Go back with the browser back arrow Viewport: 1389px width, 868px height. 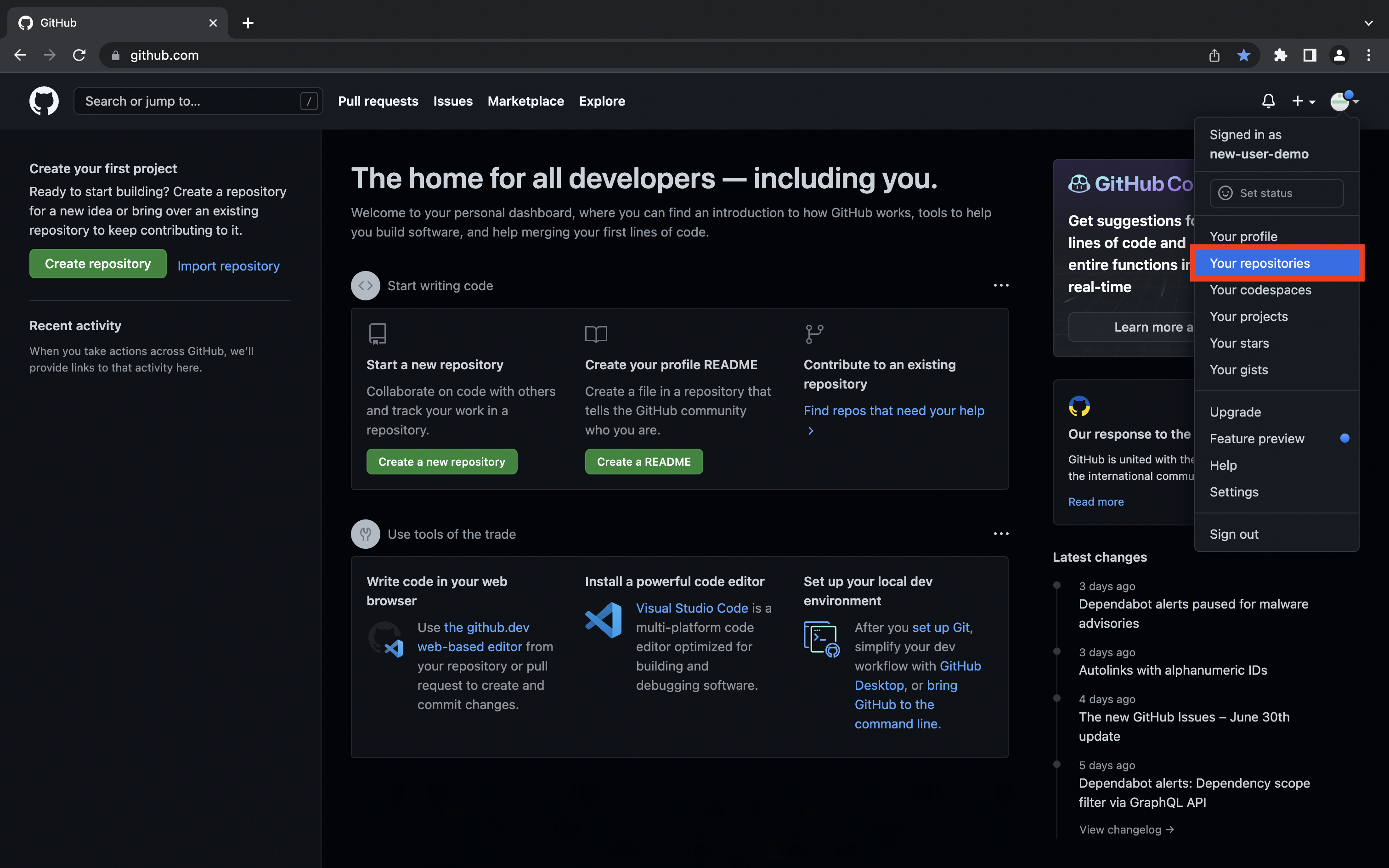(x=20, y=55)
